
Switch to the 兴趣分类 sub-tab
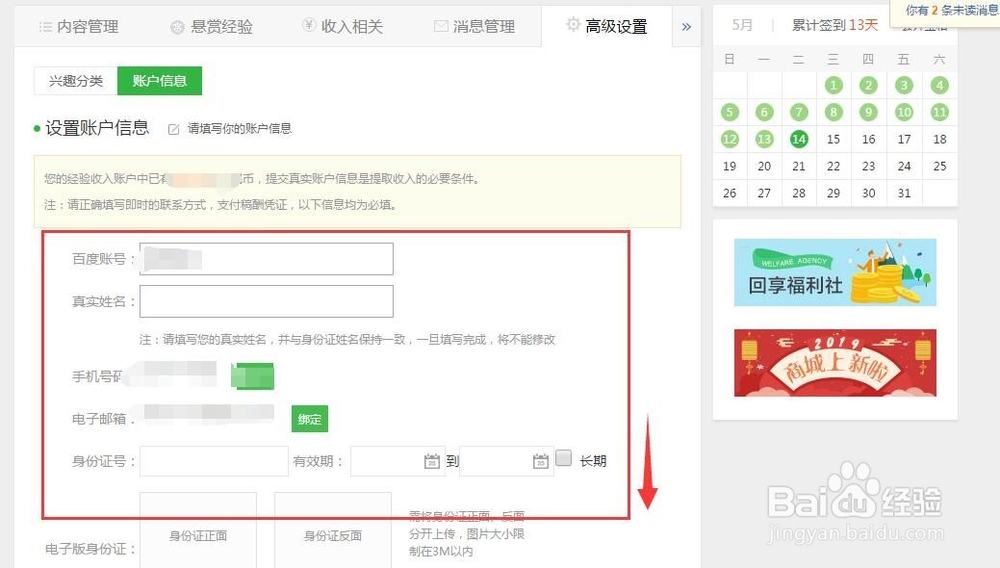click(x=76, y=81)
